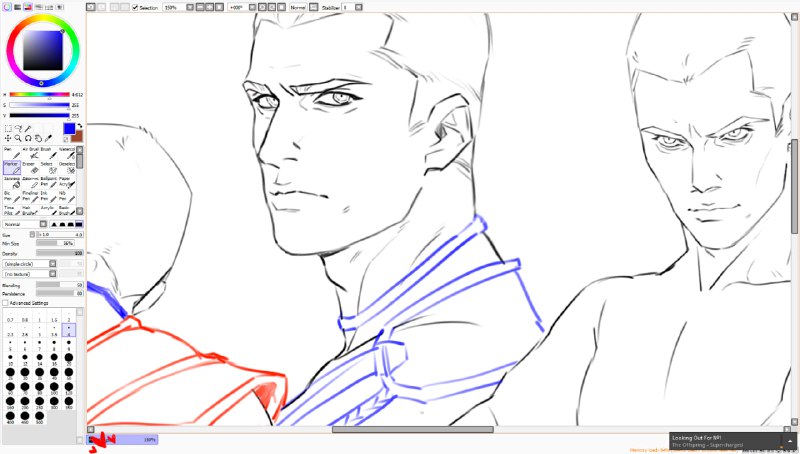The width and height of the screenshot is (800, 454).
Task: Click the Ballpoint Pen tool entry
Action: click(x=48, y=182)
